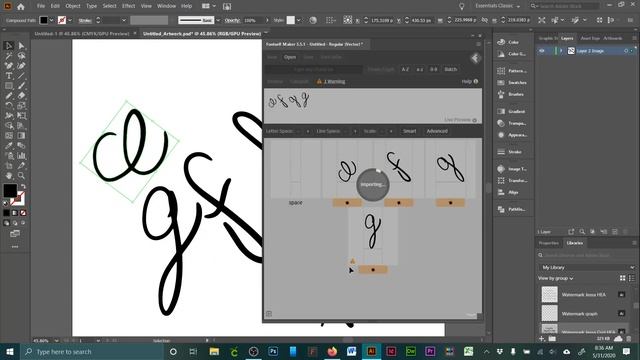Switch Libraries to grid view

(x=622, y=278)
